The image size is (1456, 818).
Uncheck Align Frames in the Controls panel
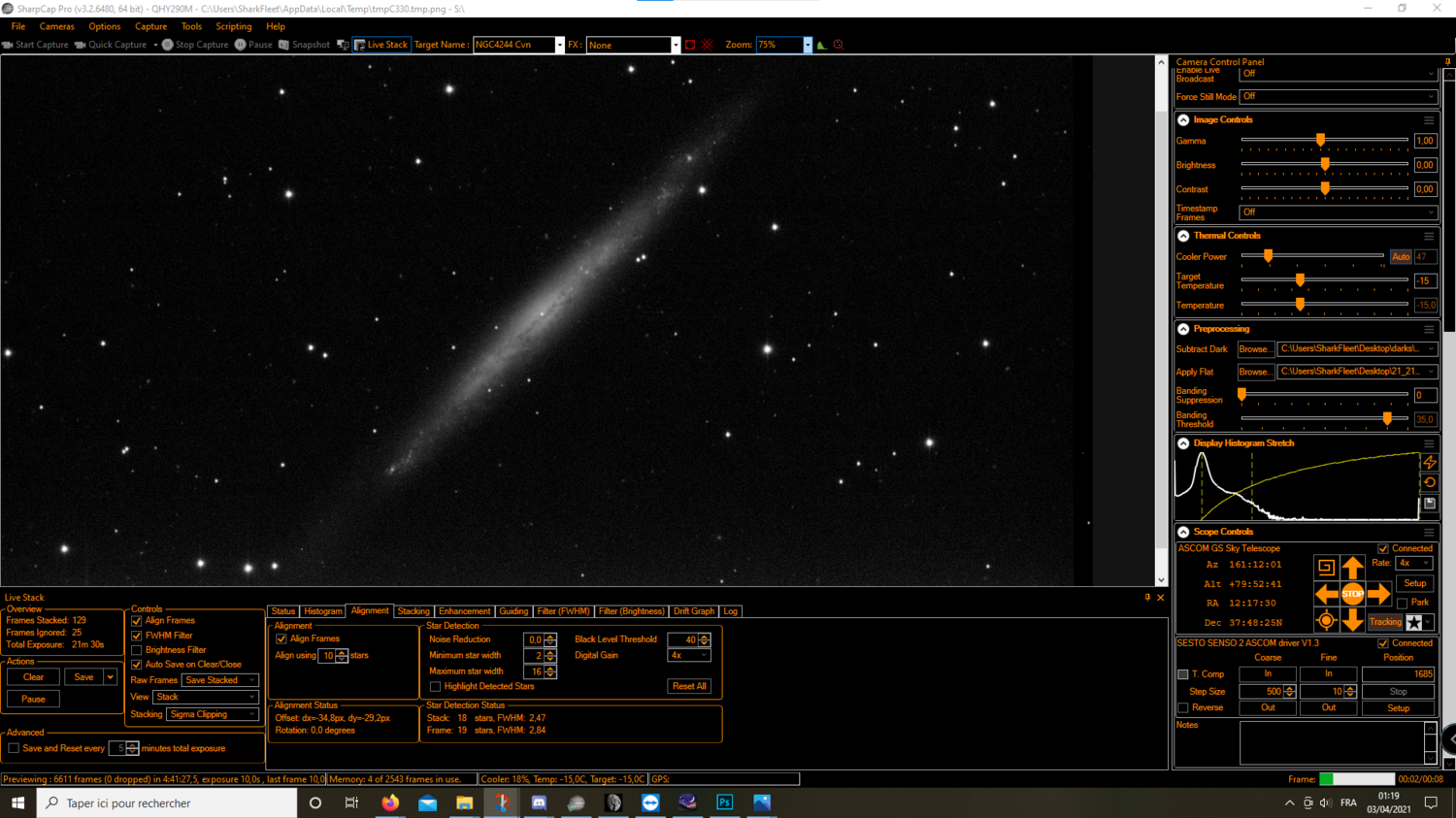(x=136, y=620)
